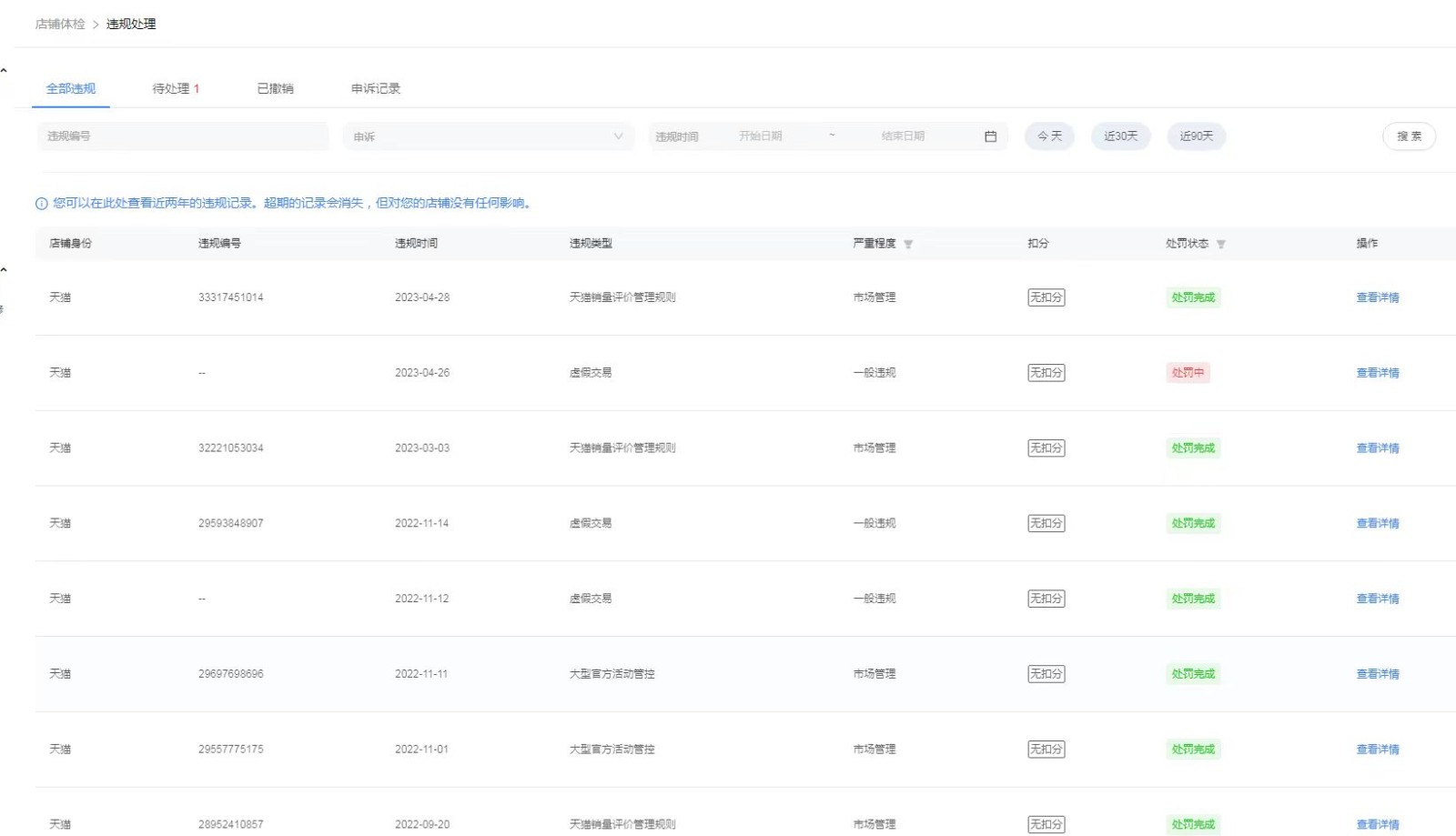Click the 搜索 button
The width and height of the screenshot is (1456, 836).
[1409, 136]
